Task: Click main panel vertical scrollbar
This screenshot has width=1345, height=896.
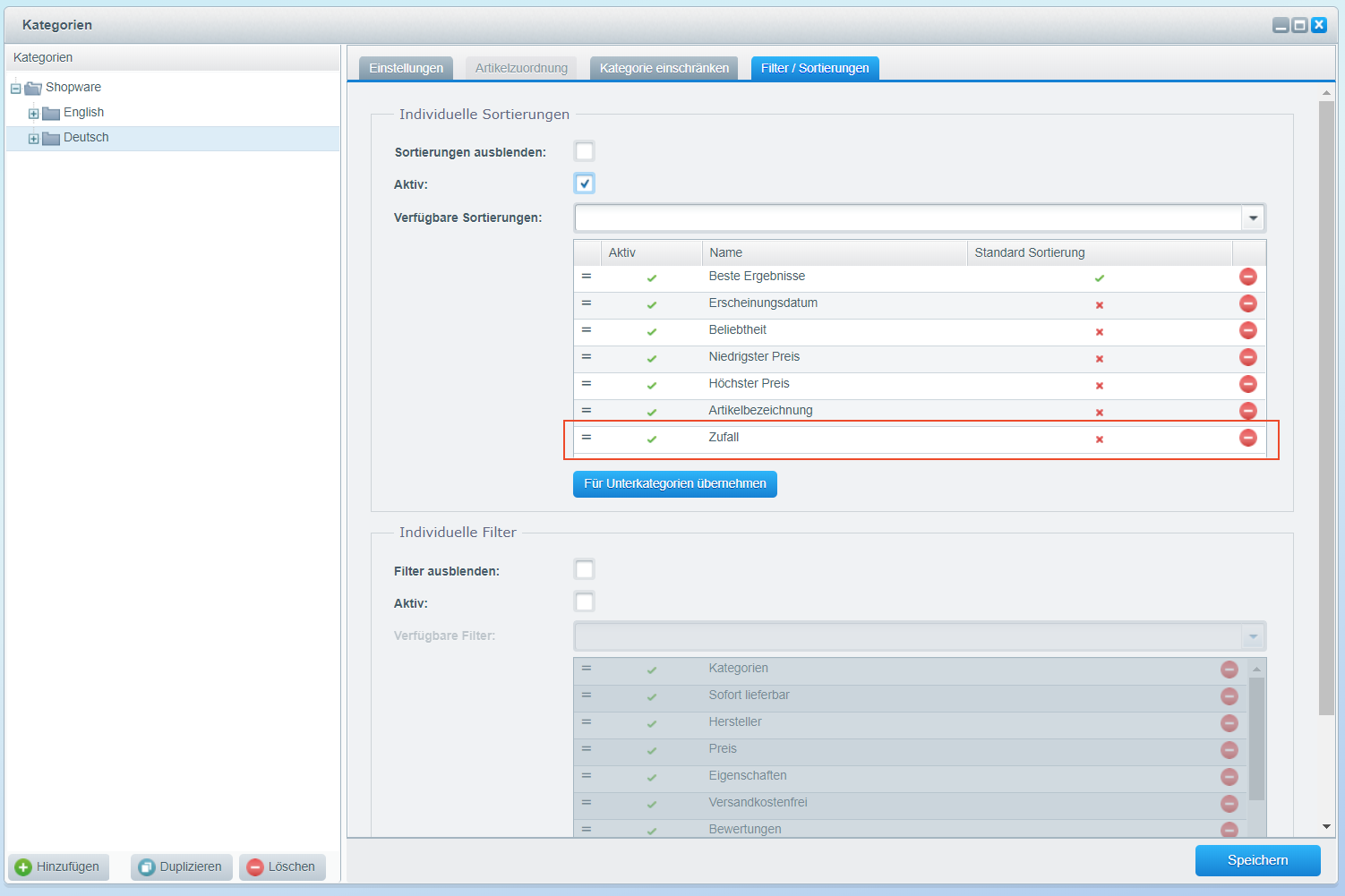Action: pyautogui.click(x=1326, y=408)
